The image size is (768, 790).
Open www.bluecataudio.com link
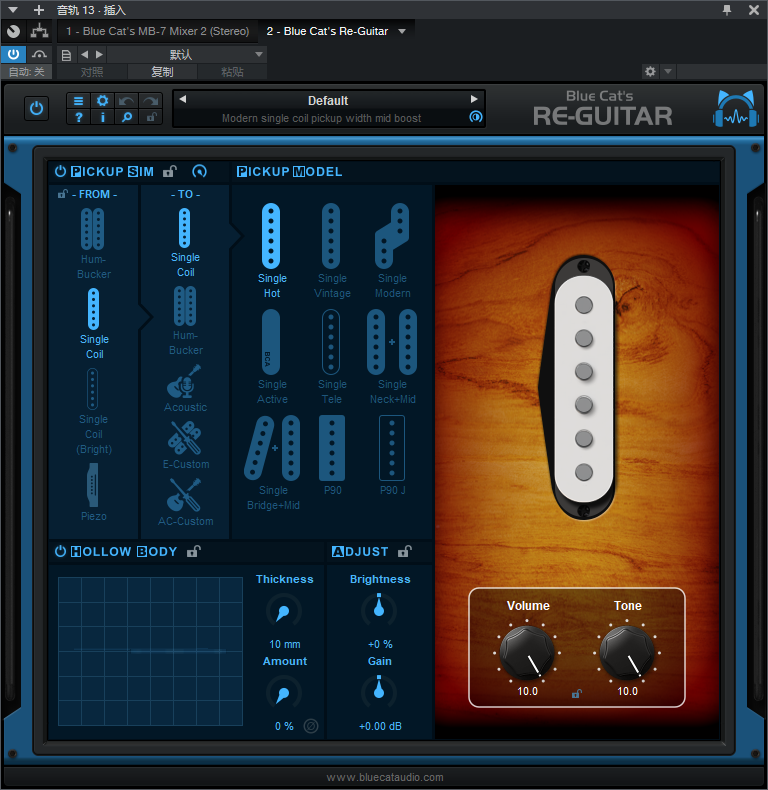point(385,777)
